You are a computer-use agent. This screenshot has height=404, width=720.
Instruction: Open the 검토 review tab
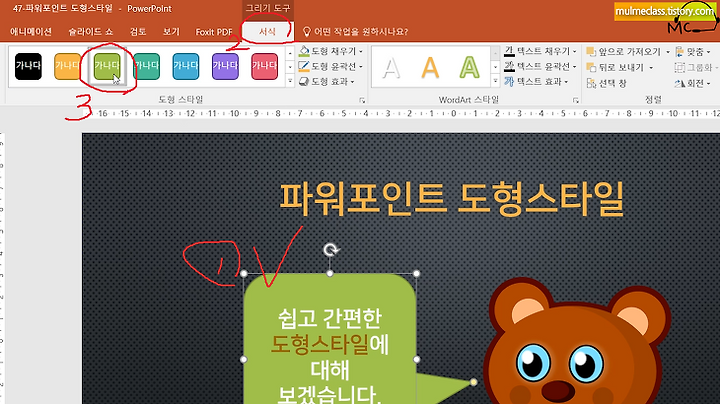coord(138,32)
